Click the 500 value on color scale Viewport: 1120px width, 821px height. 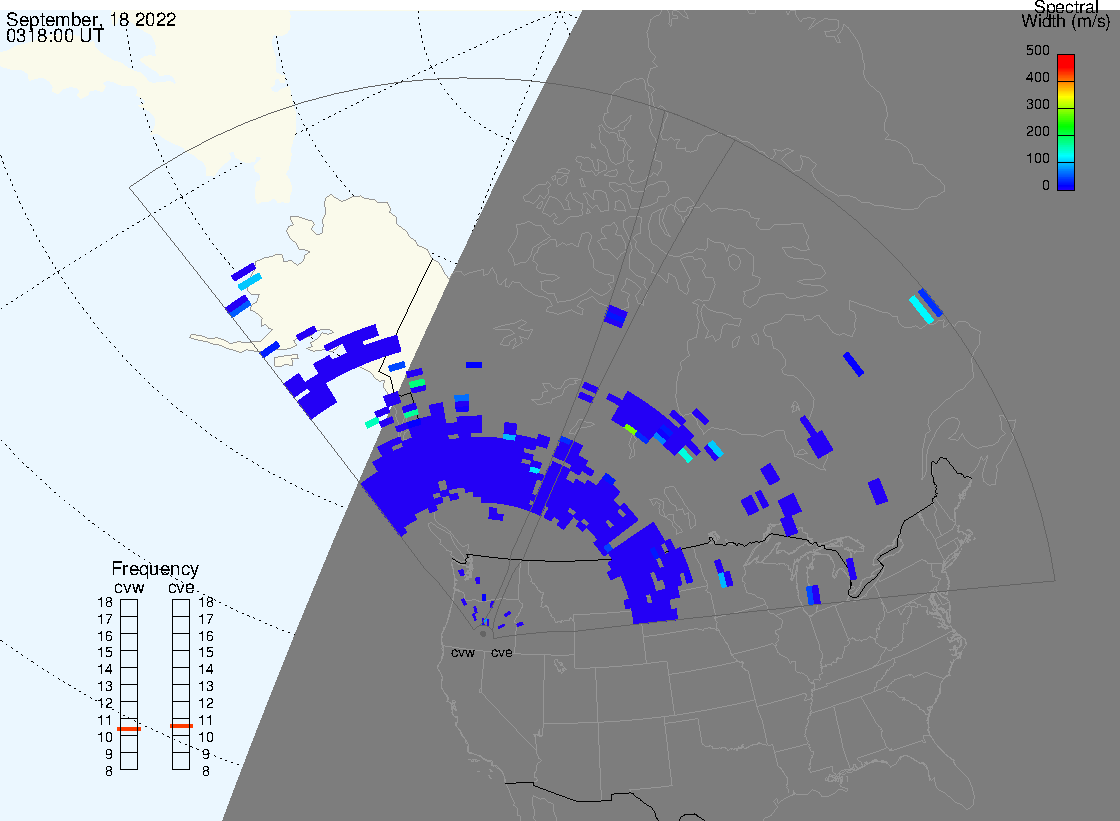pos(1038,51)
